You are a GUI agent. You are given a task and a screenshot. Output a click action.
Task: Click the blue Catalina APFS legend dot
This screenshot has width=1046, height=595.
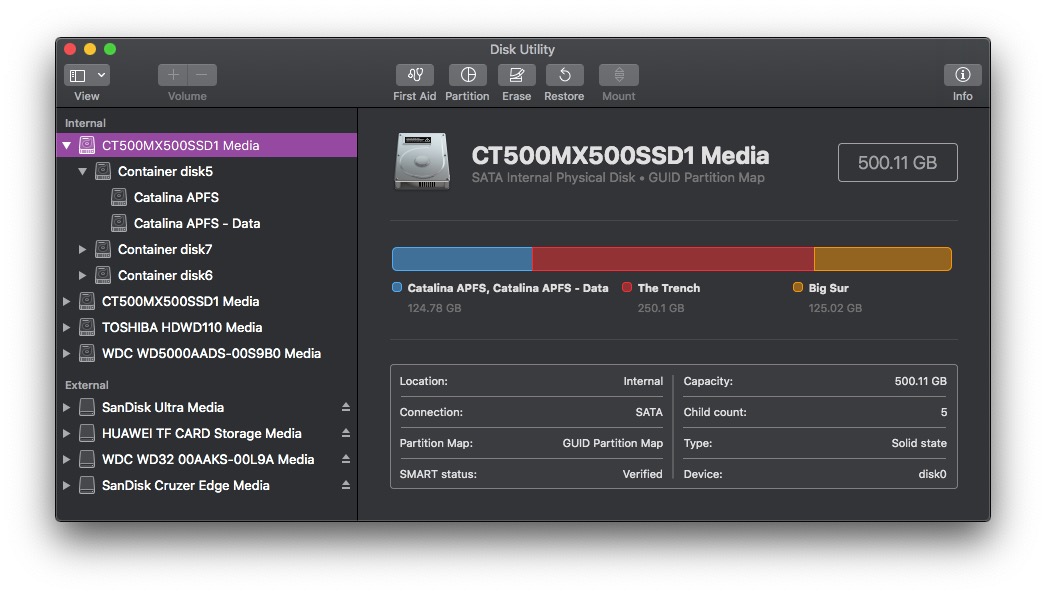click(397, 287)
